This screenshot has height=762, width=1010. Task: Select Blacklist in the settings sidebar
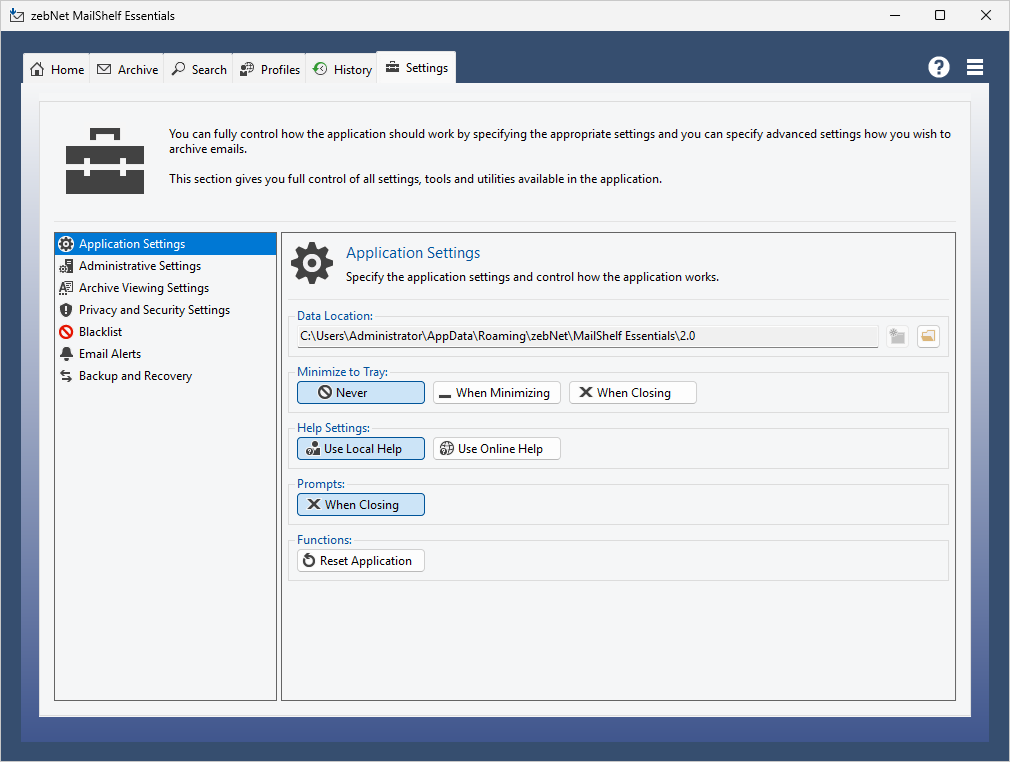pyautogui.click(x=100, y=332)
